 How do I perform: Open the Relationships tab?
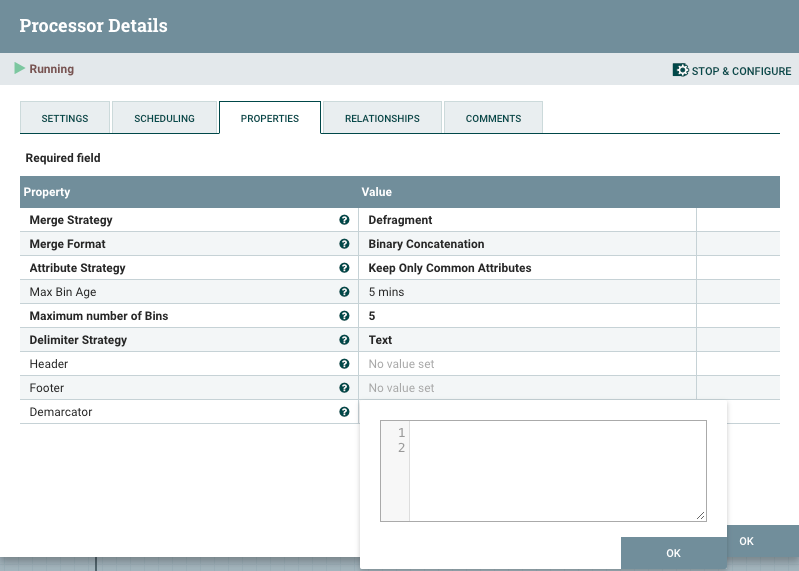(382, 118)
